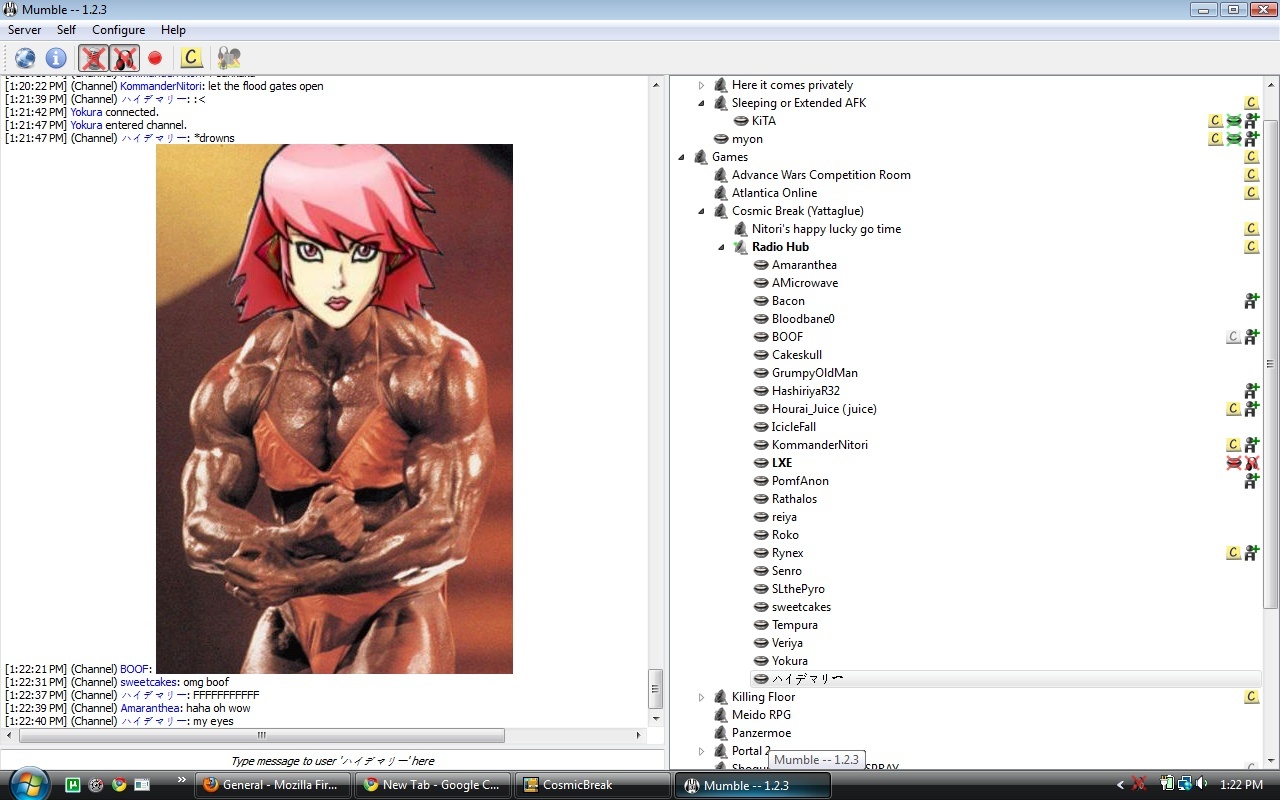Image resolution: width=1280 pixels, height=800 pixels.
Task: Start recording with the red record button
Action: coord(155,58)
